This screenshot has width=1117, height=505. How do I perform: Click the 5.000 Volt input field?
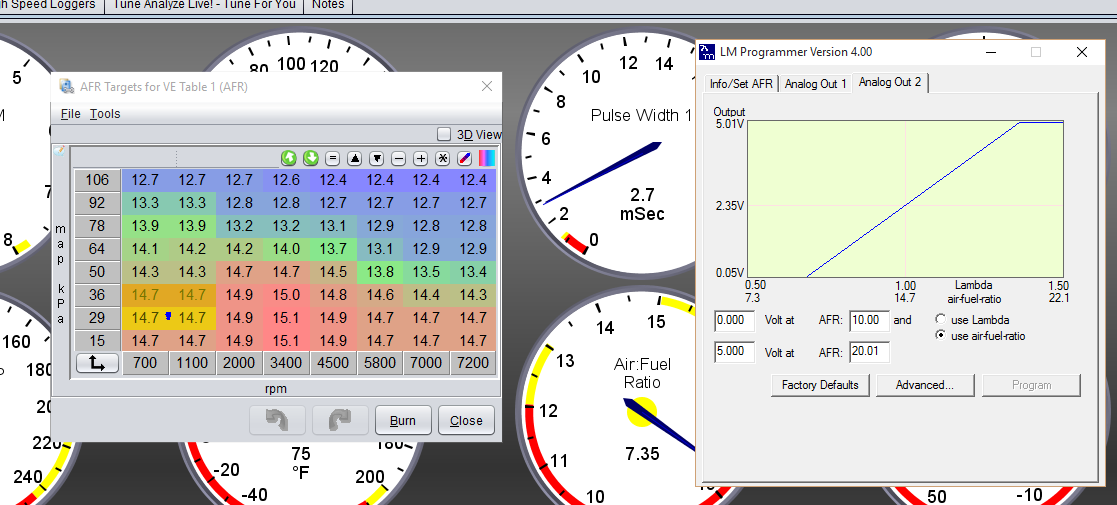pyautogui.click(x=734, y=352)
